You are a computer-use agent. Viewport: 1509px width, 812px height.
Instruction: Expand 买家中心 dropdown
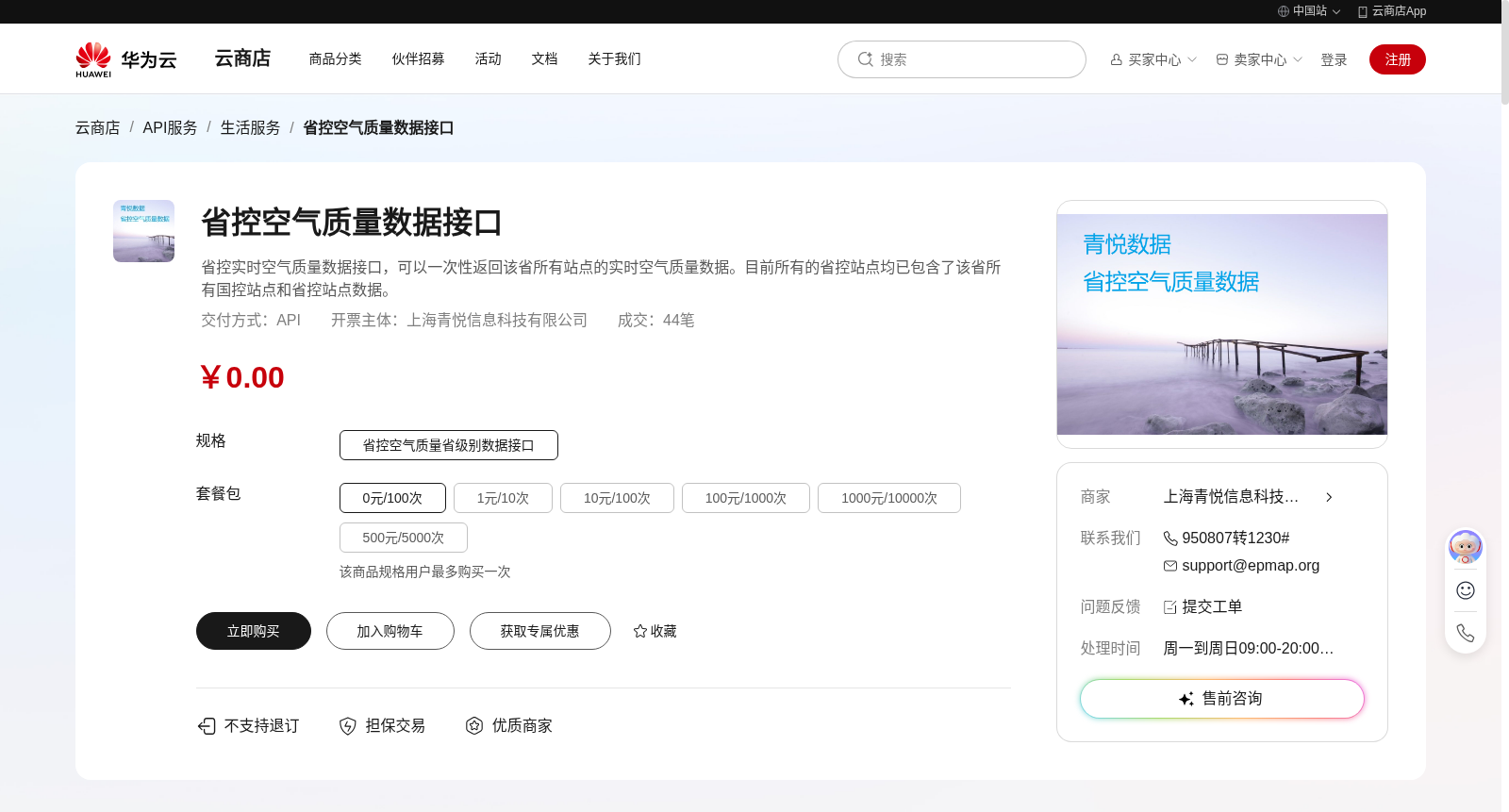1153,59
